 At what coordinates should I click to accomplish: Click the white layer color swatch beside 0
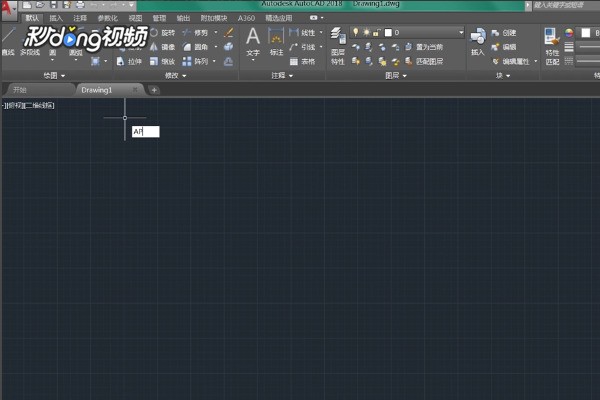(x=388, y=33)
